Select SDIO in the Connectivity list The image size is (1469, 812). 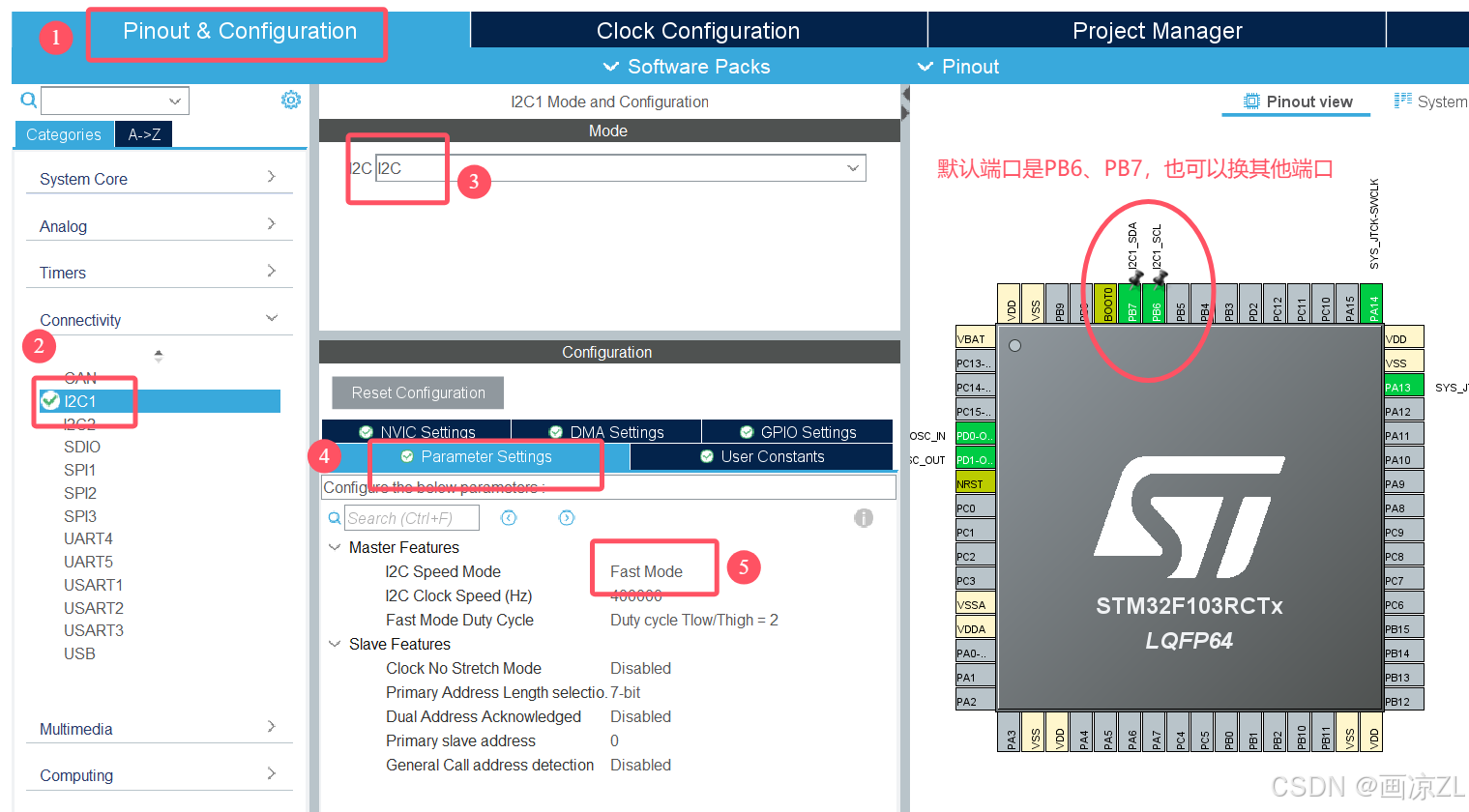[82, 447]
